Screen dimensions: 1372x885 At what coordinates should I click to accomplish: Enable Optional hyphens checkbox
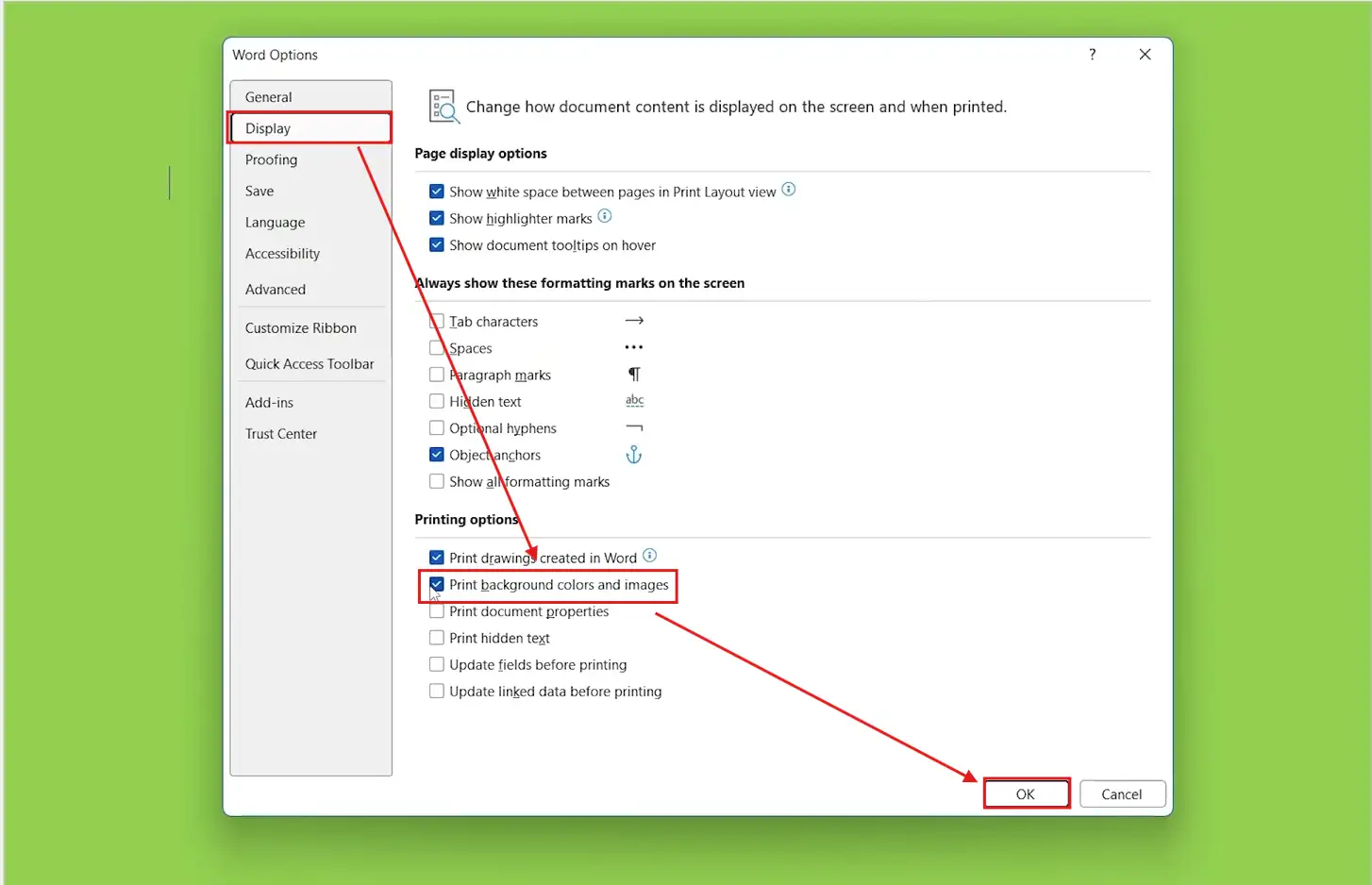(x=437, y=427)
